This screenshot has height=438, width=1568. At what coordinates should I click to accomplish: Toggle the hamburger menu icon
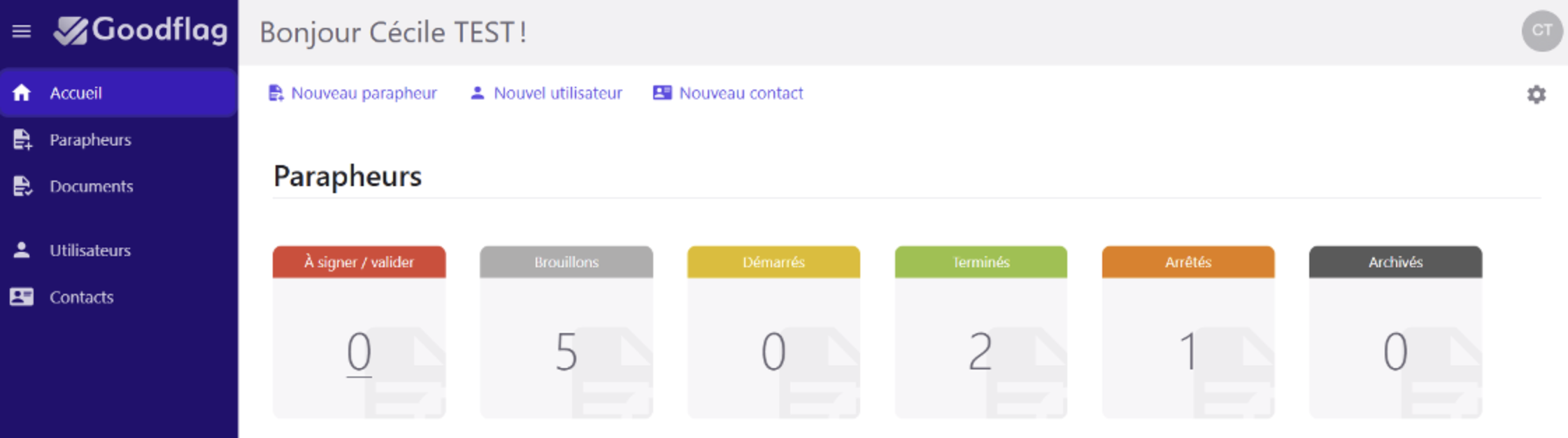[22, 31]
